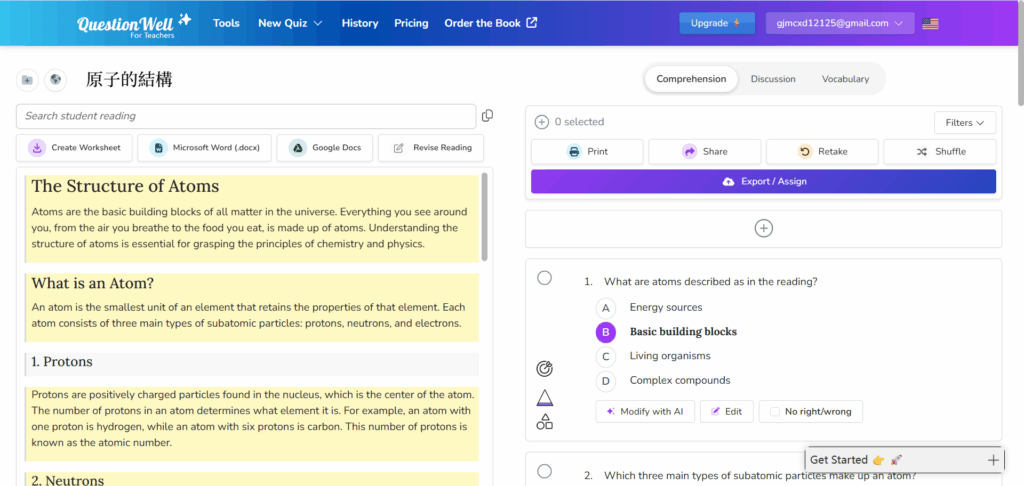Click the Revise Reading pencil icon
This screenshot has width=1024, height=486.
pos(398,148)
